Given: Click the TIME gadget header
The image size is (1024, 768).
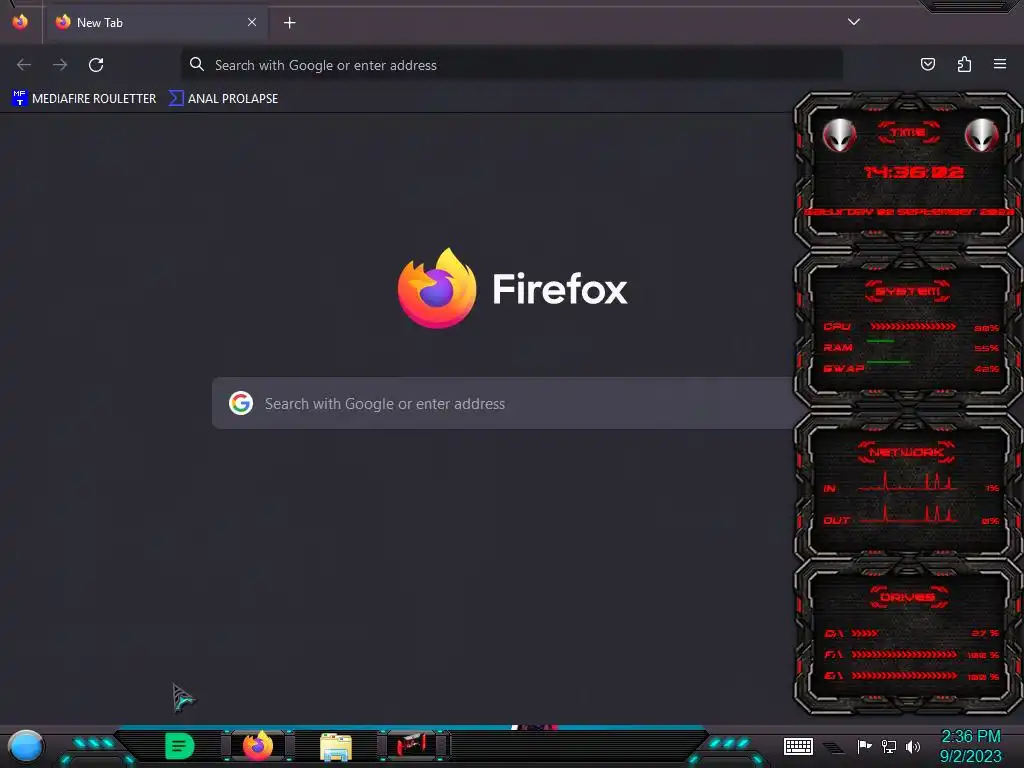Looking at the screenshot, I should pyautogui.click(x=908, y=133).
